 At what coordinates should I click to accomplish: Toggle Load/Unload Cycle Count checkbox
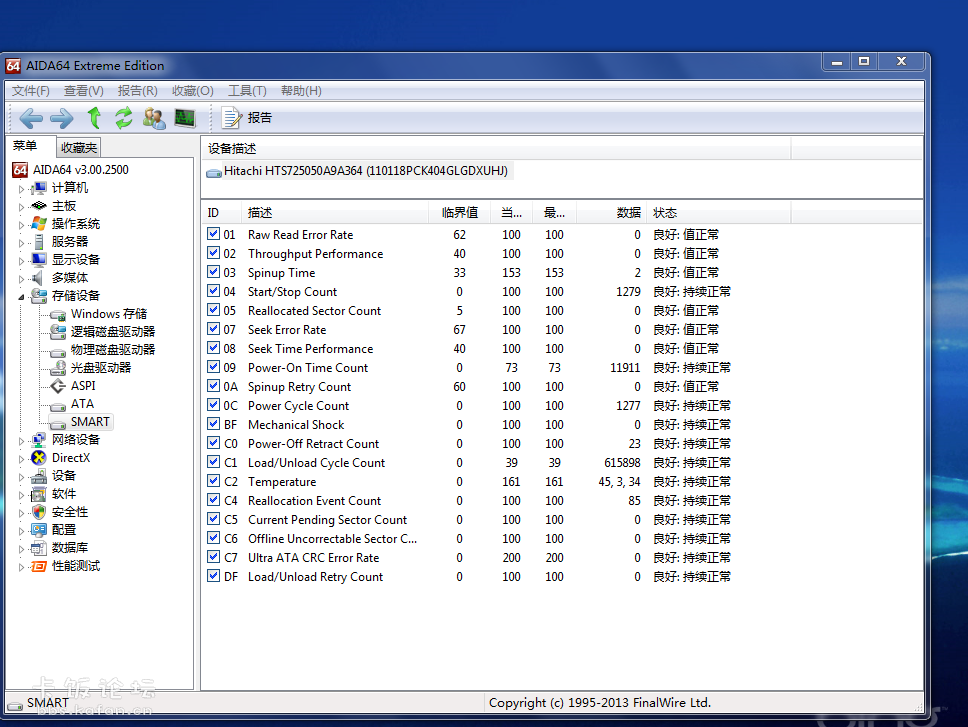[214, 462]
